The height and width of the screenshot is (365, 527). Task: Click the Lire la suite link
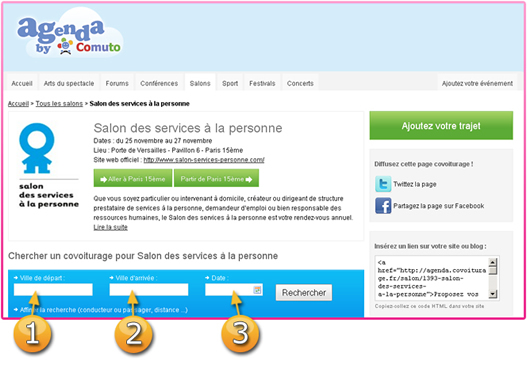pos(111,228)
